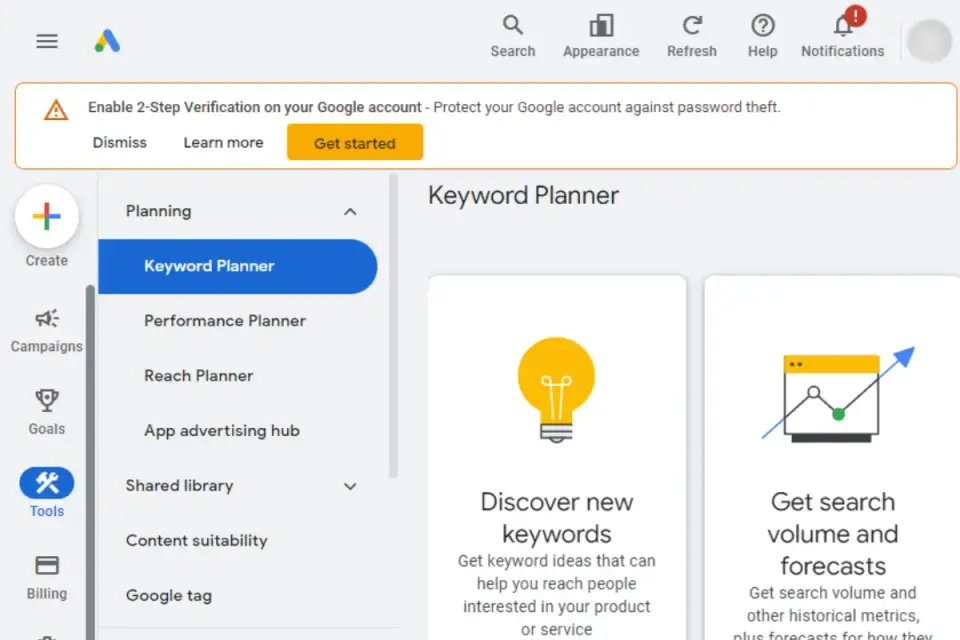Click the Create plus button
The width and height of the screenshot is (960, 640).
pos(47,217)
